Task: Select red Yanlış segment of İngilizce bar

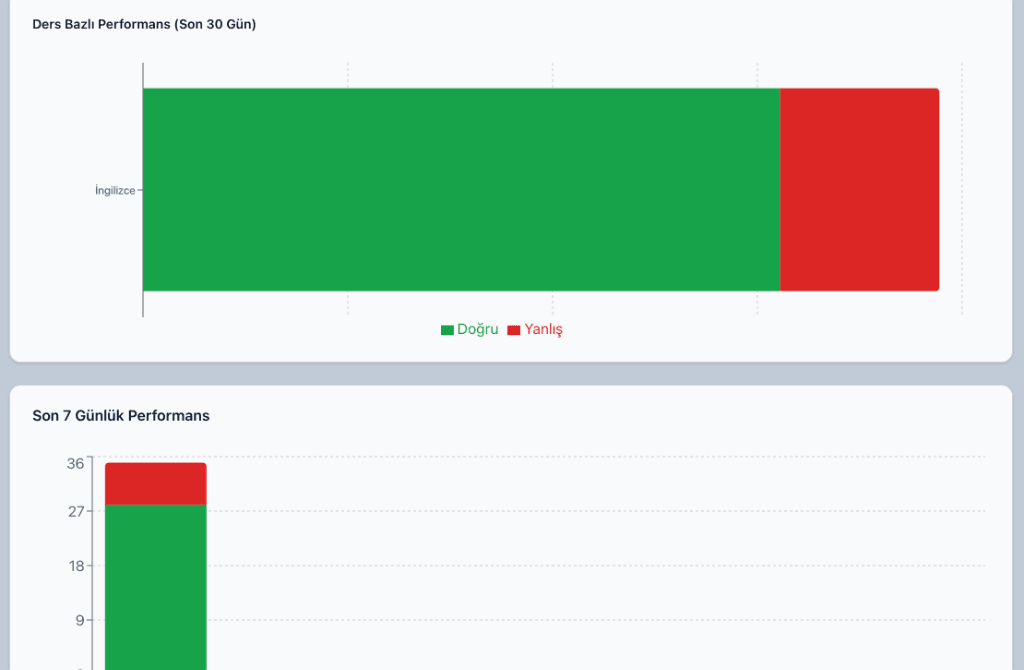Action: point(859,190)
